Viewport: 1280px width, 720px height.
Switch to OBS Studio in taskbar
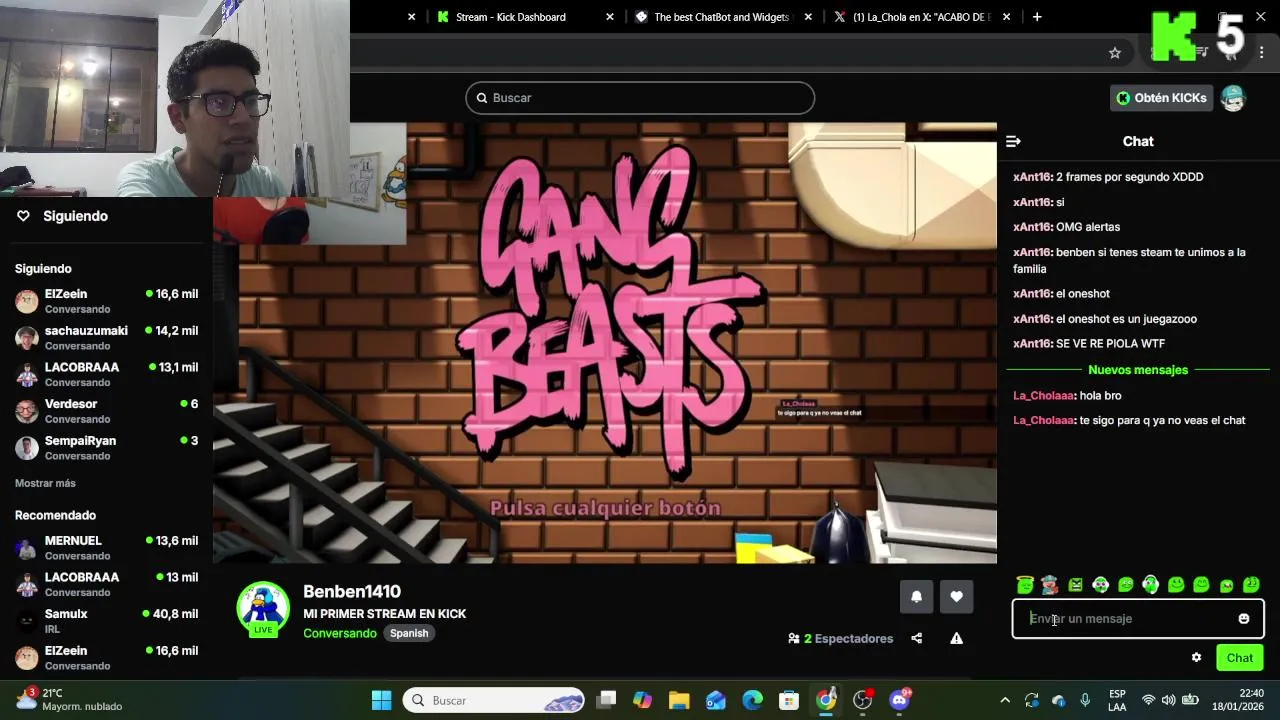(863, 700)
